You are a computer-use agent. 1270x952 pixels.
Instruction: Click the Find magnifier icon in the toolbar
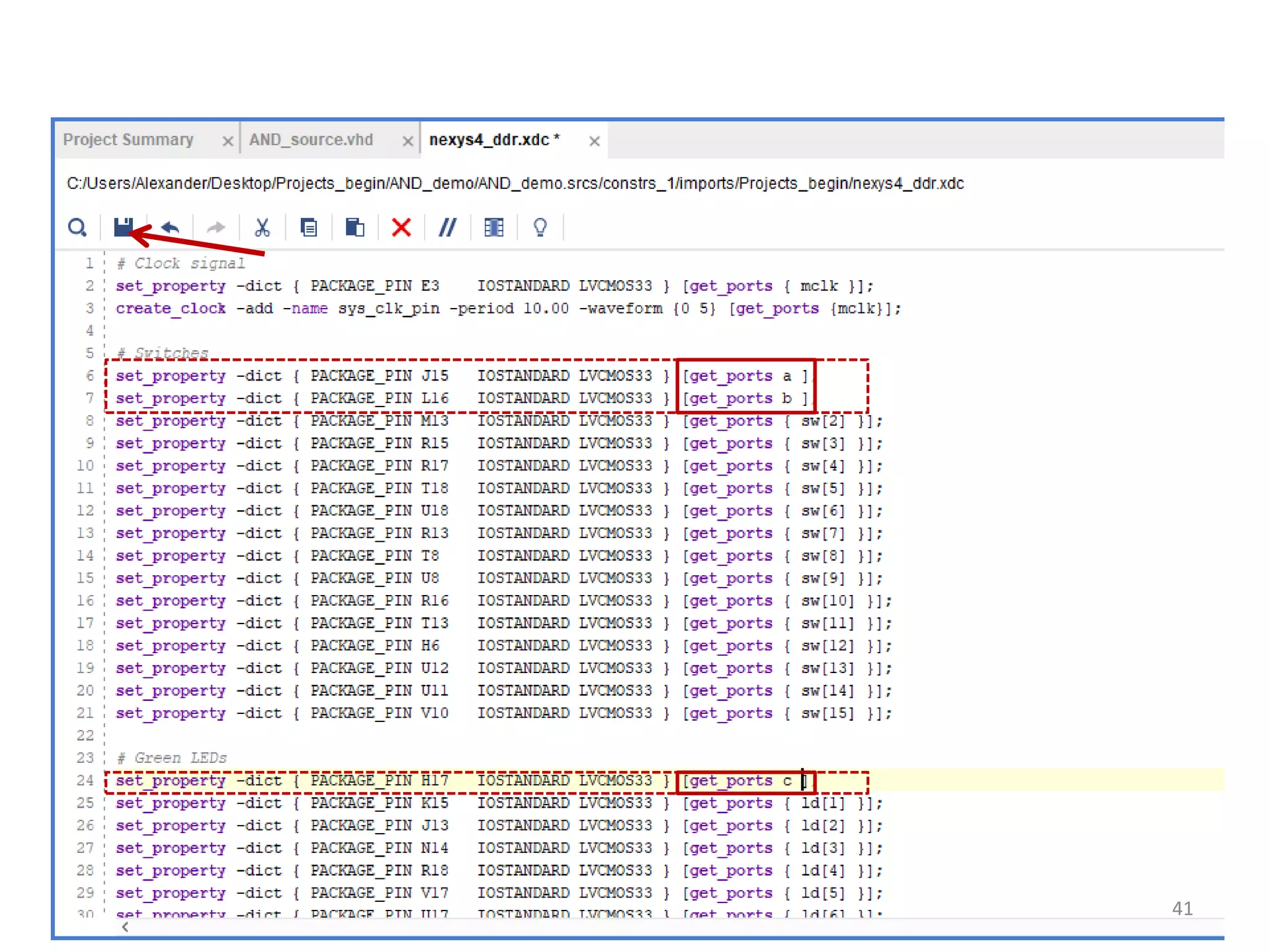point(77,227)
